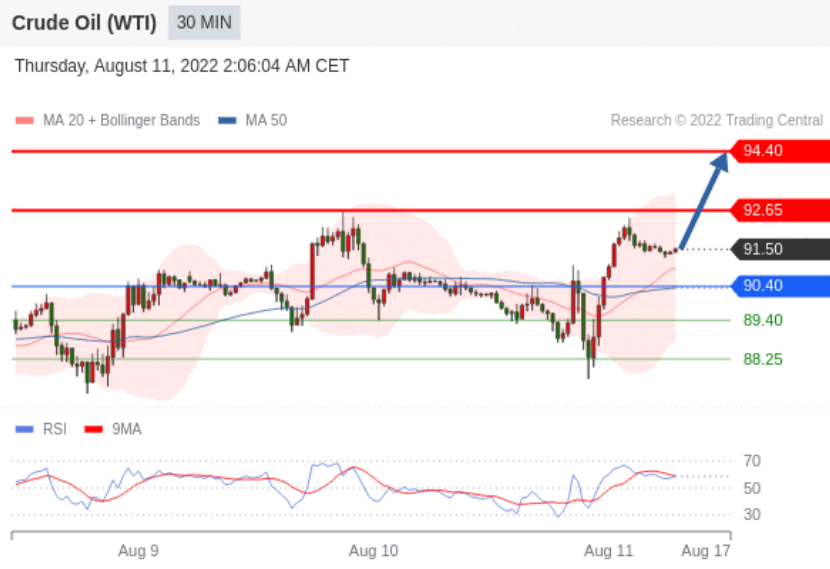Click the red 9MA color swatch
Viewport: 830px width, 569px height.
click(93, 429)
